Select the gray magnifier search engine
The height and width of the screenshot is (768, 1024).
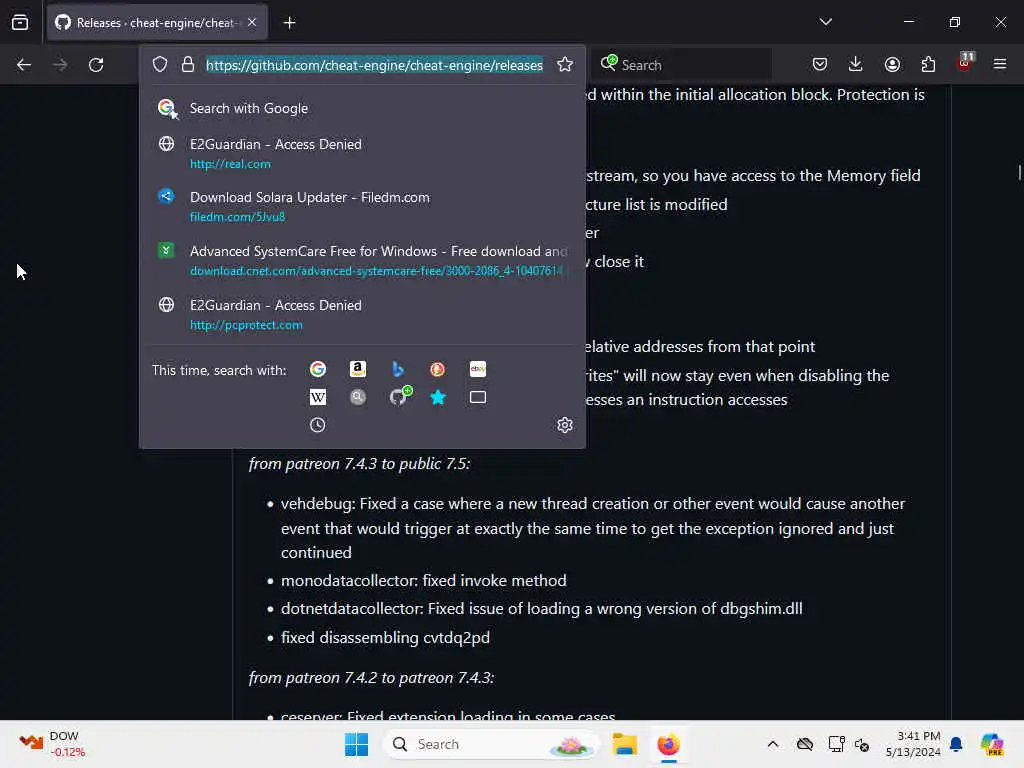pos(358,397)
